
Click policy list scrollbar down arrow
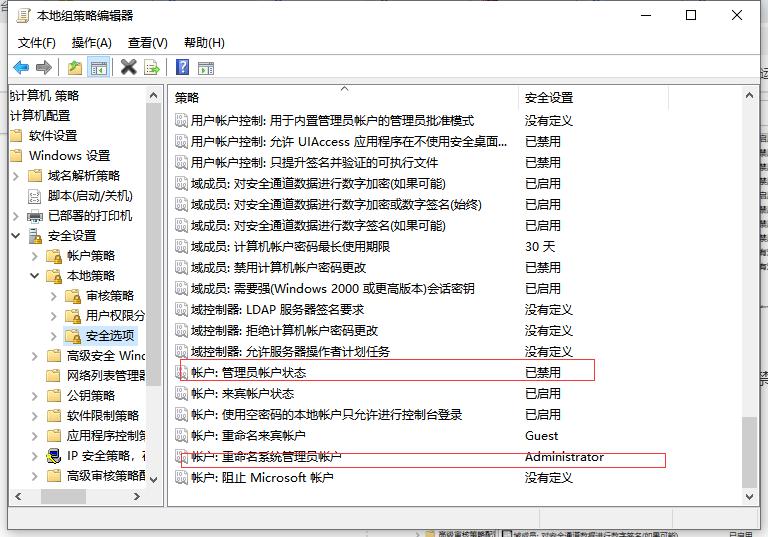click(749, 496)
